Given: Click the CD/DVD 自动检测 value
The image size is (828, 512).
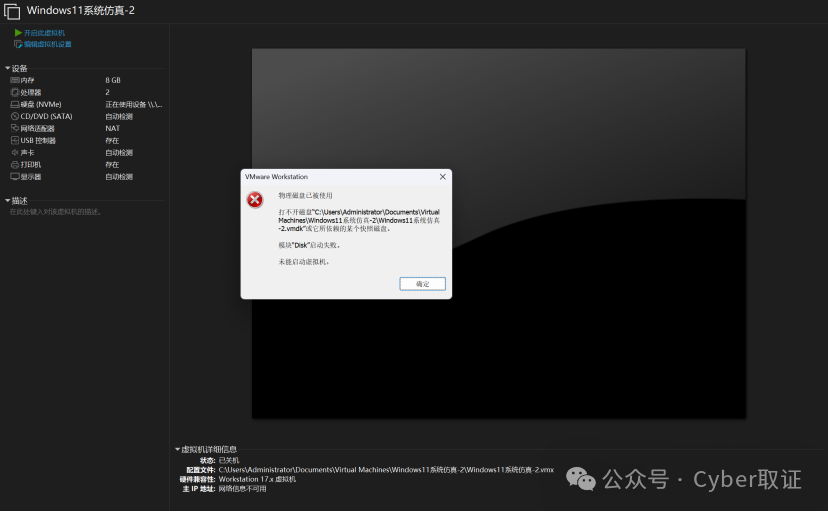Looking at the screenshot, I should pyautogui.click(x=119, y=116).
